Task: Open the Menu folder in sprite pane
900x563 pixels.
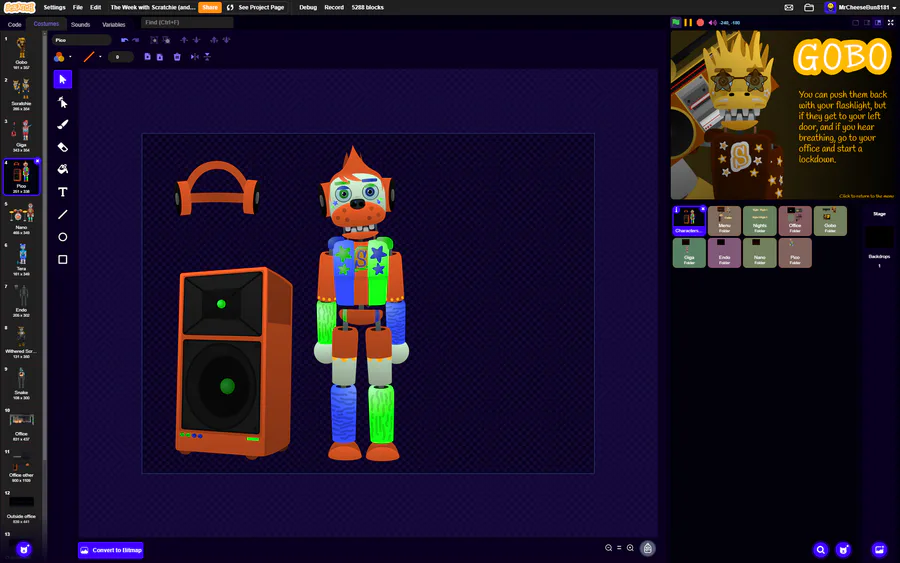Action: [724, 221]
